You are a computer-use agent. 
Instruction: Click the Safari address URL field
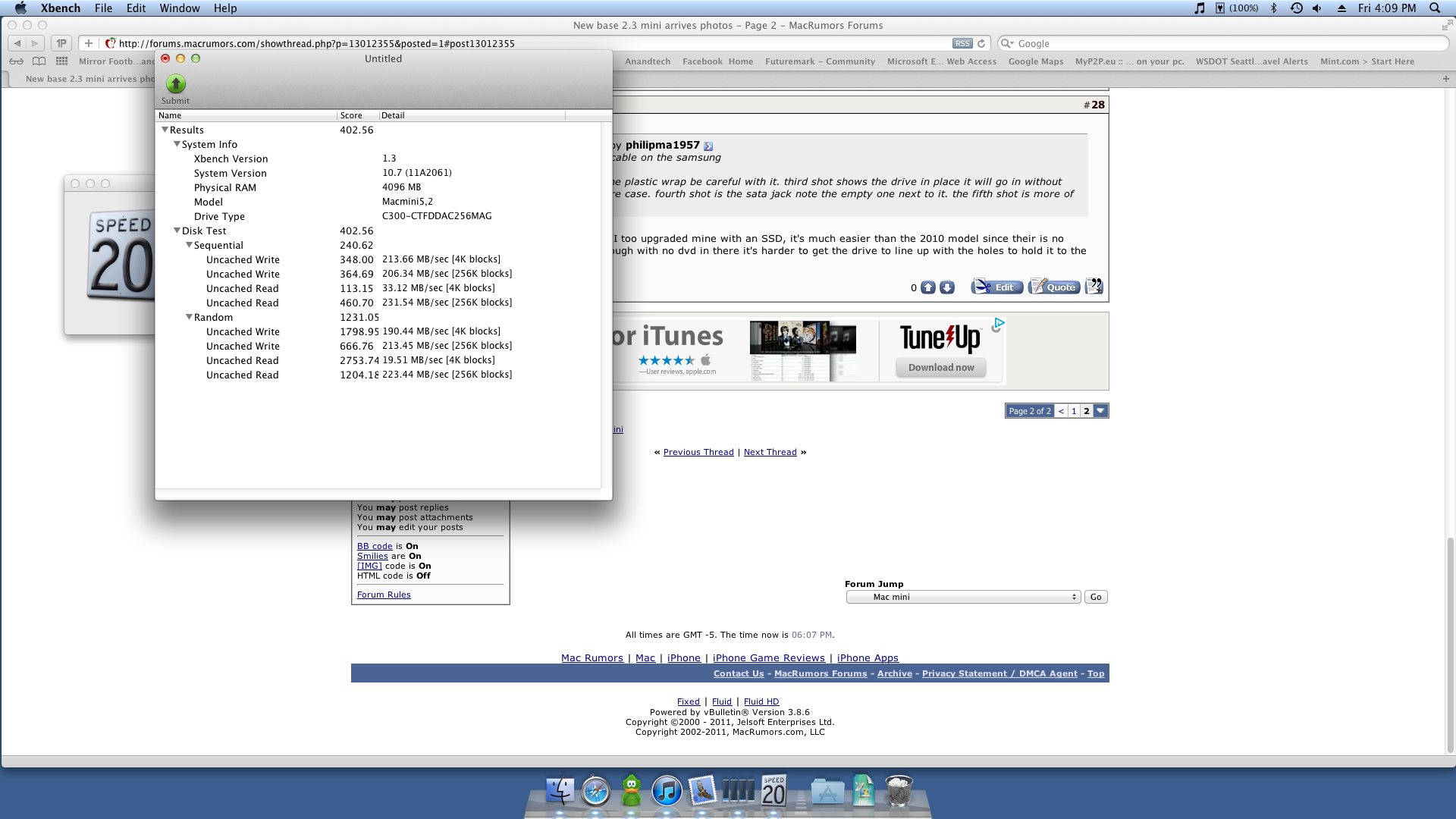click(531, 44)
